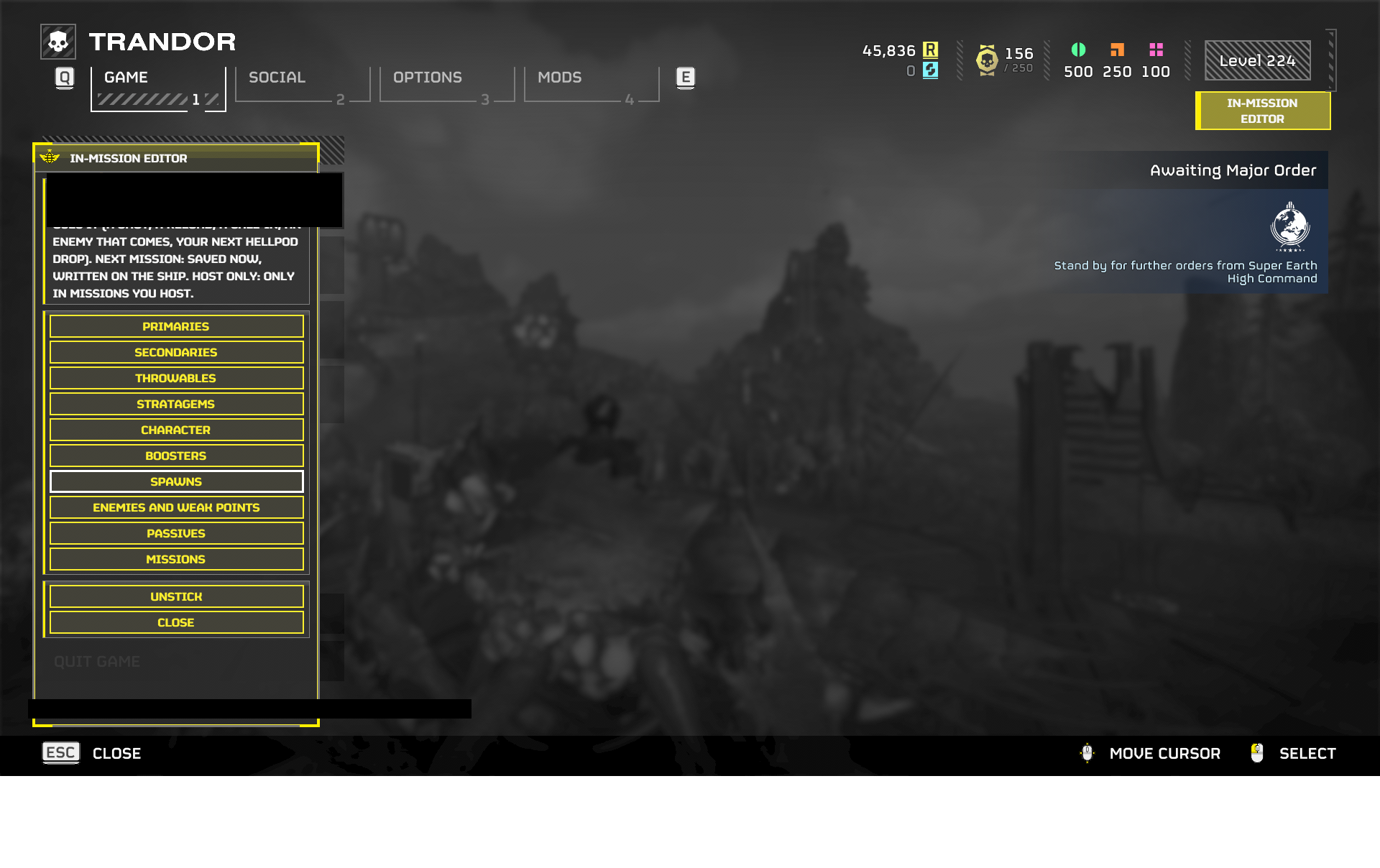Click the Awaiting Major Order header

(x=1233, y=170)
